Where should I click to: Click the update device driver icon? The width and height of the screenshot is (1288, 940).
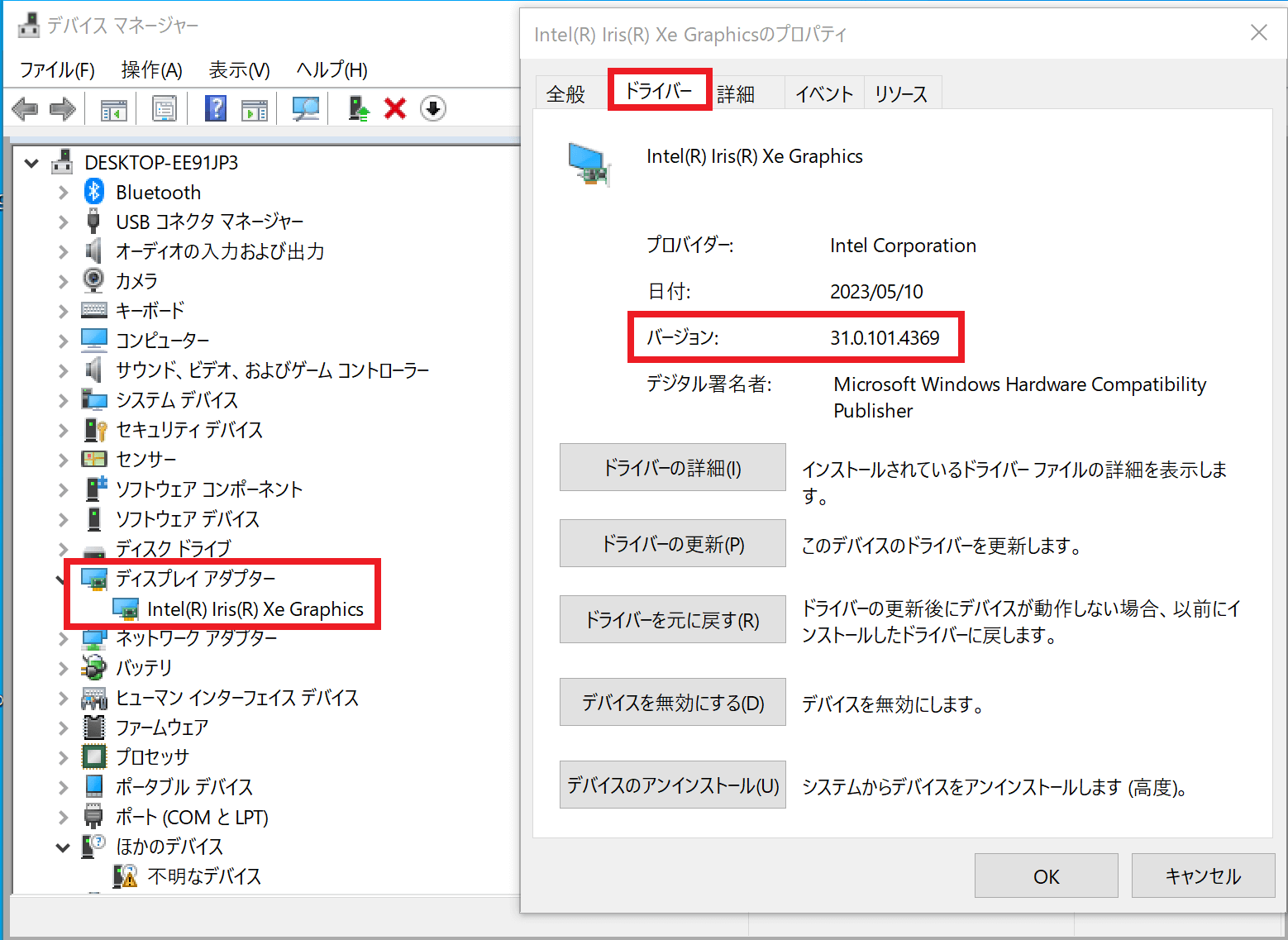[358, 108]
